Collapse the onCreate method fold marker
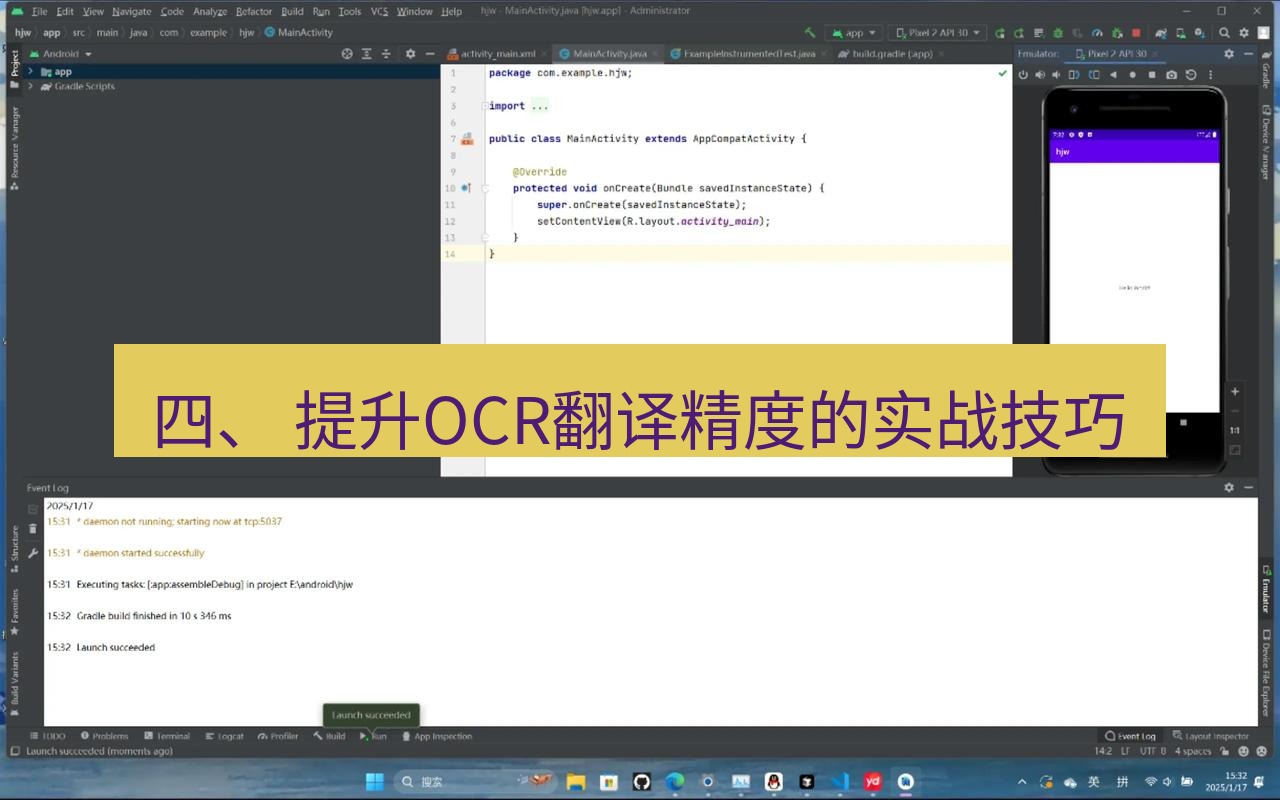The height and width of the screenshot is (800, 1280). pos(485,188)
